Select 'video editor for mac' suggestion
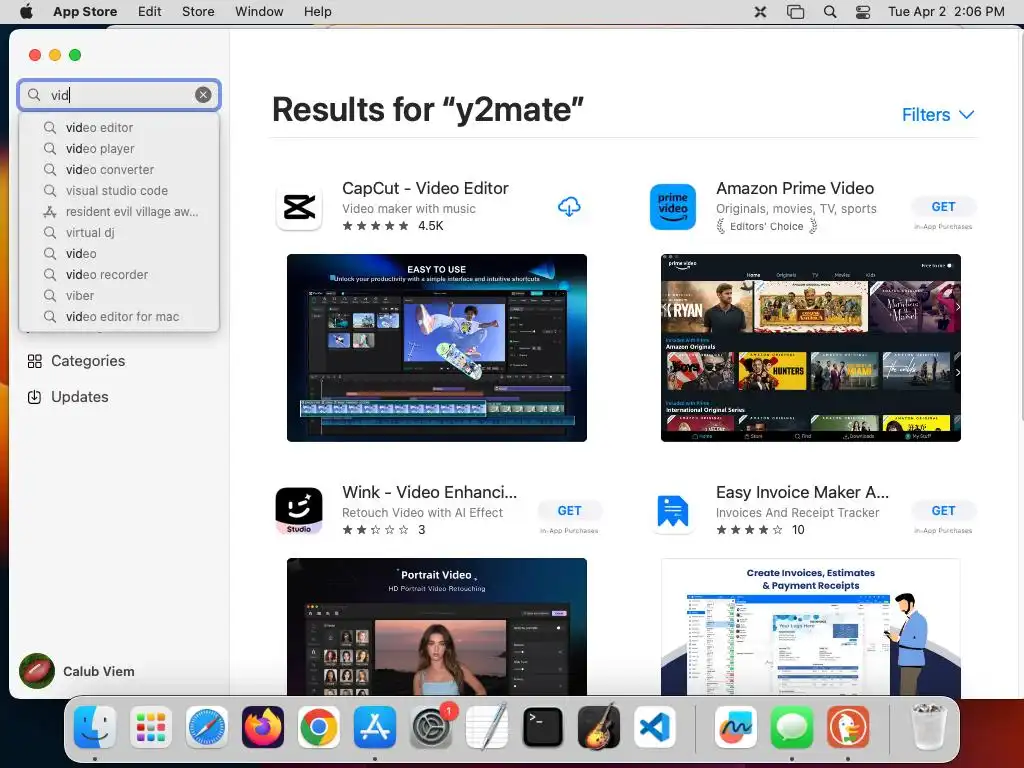The width and height of the screenshot is (1024, 768). coord(120,316)
